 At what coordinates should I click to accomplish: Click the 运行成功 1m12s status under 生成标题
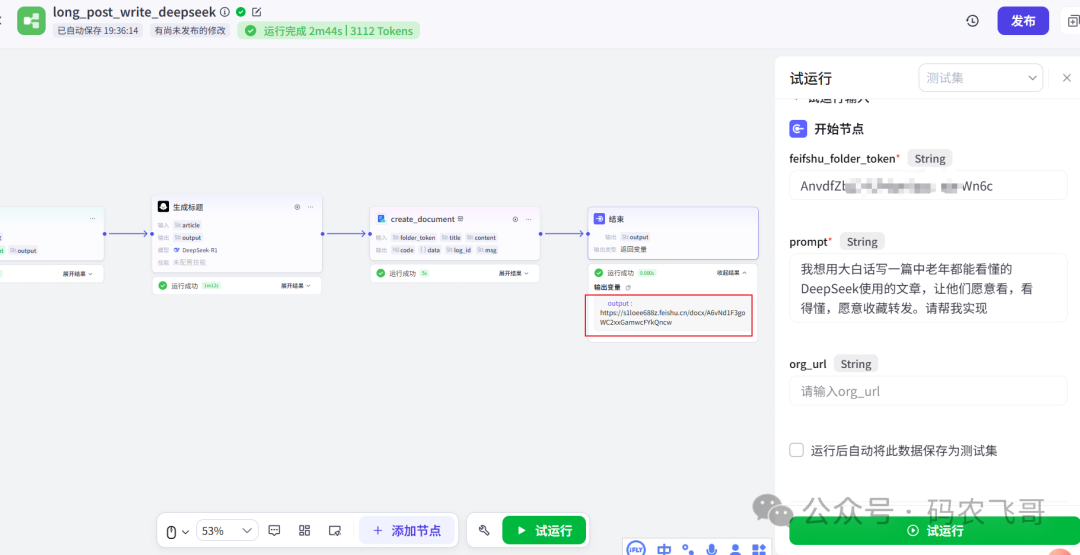click(189, 285)
